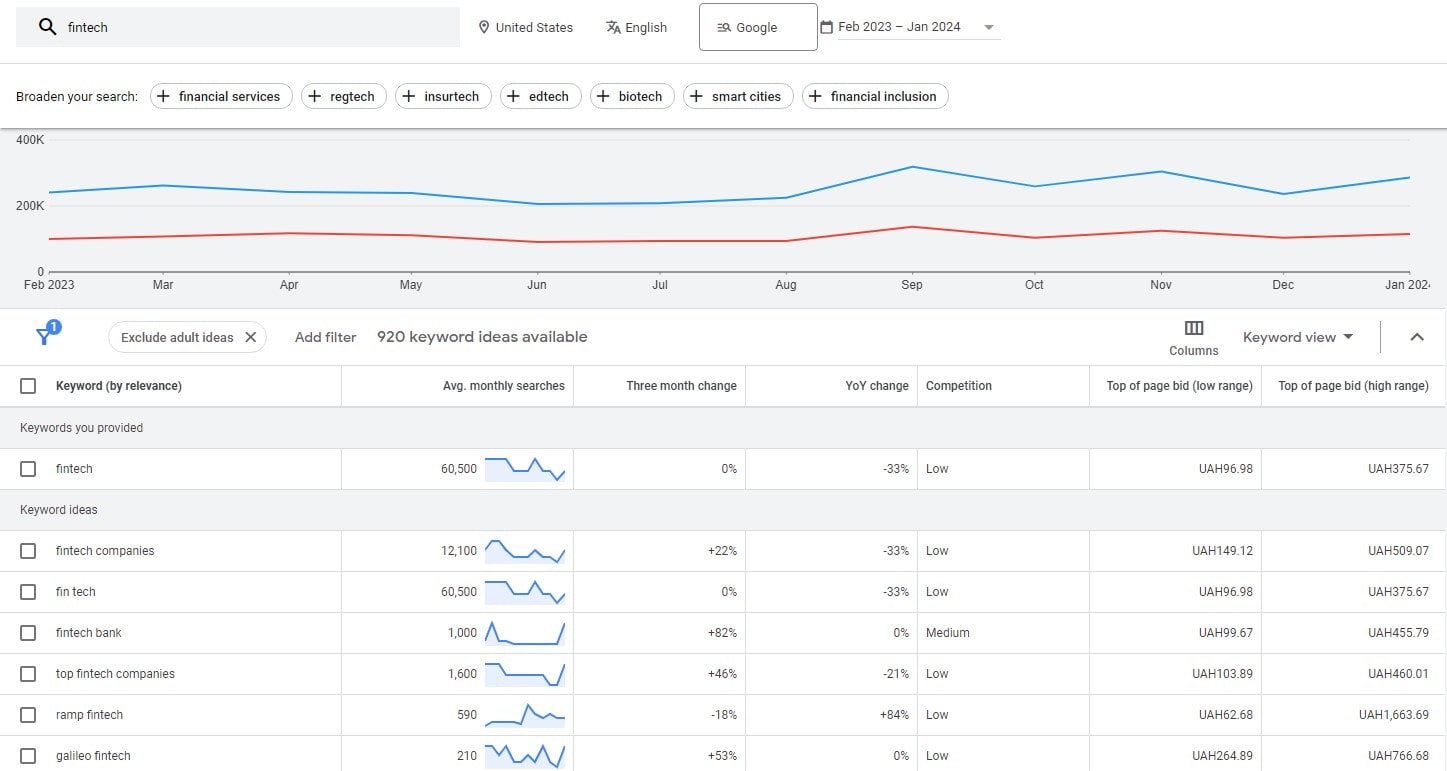This screenshot has width=1447, height=771.
Task: Click the top fintech companies keyword text
Action: (115, 674)
